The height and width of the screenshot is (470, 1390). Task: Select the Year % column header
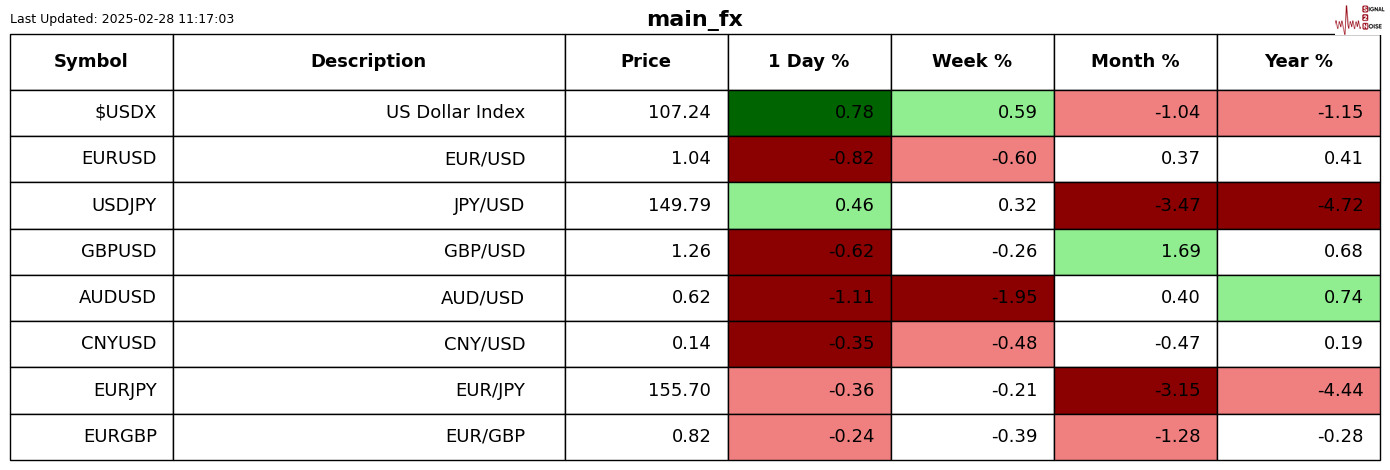tap(1298, 62)
